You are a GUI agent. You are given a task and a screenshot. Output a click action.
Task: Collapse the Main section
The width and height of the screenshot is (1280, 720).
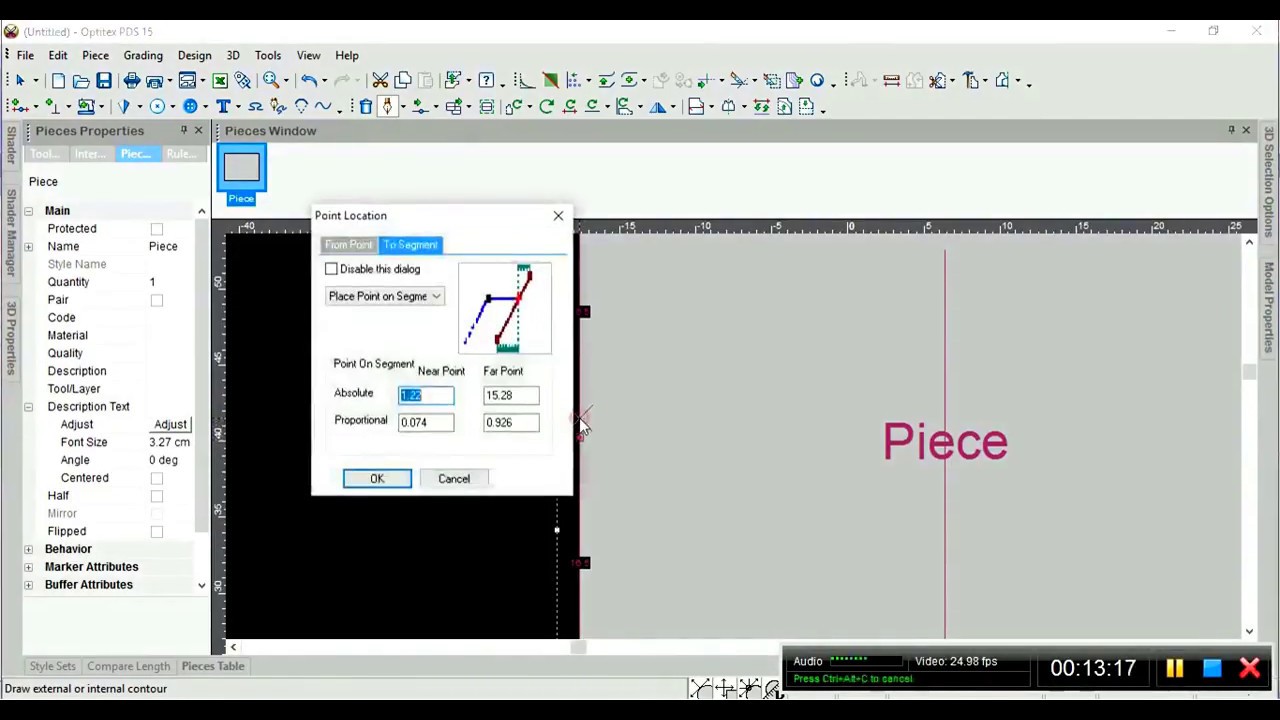coord(28,211)
